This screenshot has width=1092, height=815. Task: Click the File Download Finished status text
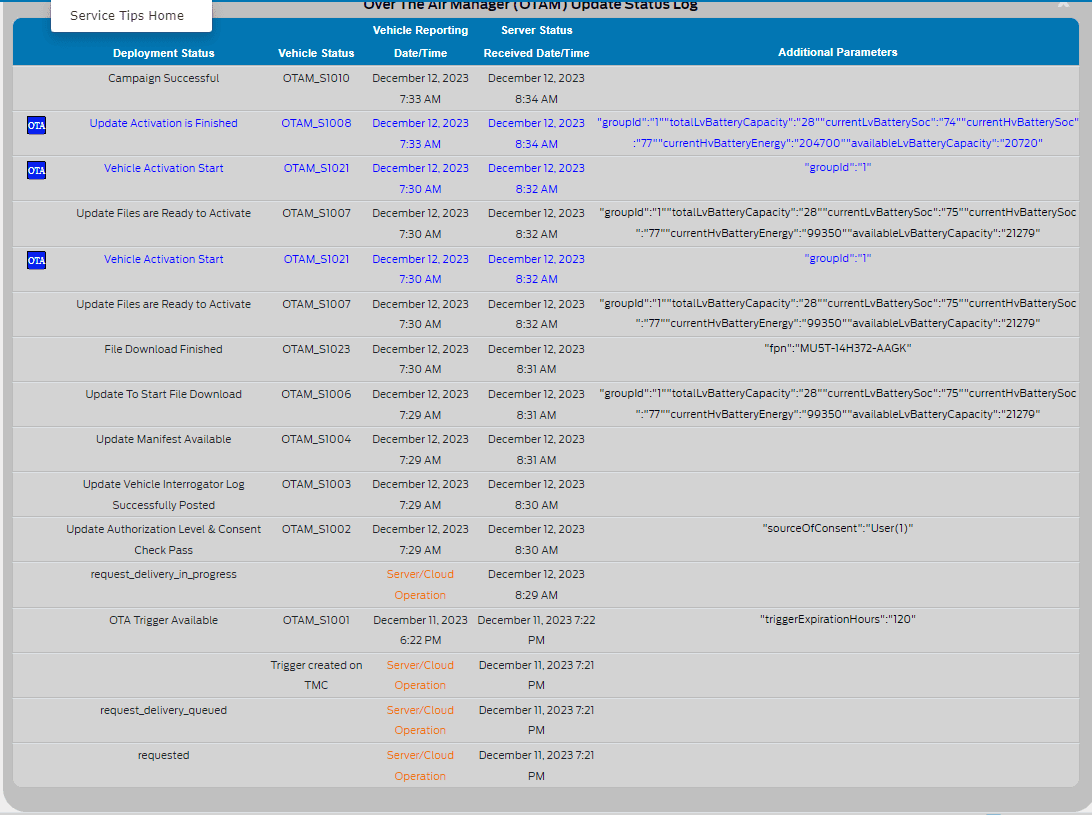[x=163, y=349]
